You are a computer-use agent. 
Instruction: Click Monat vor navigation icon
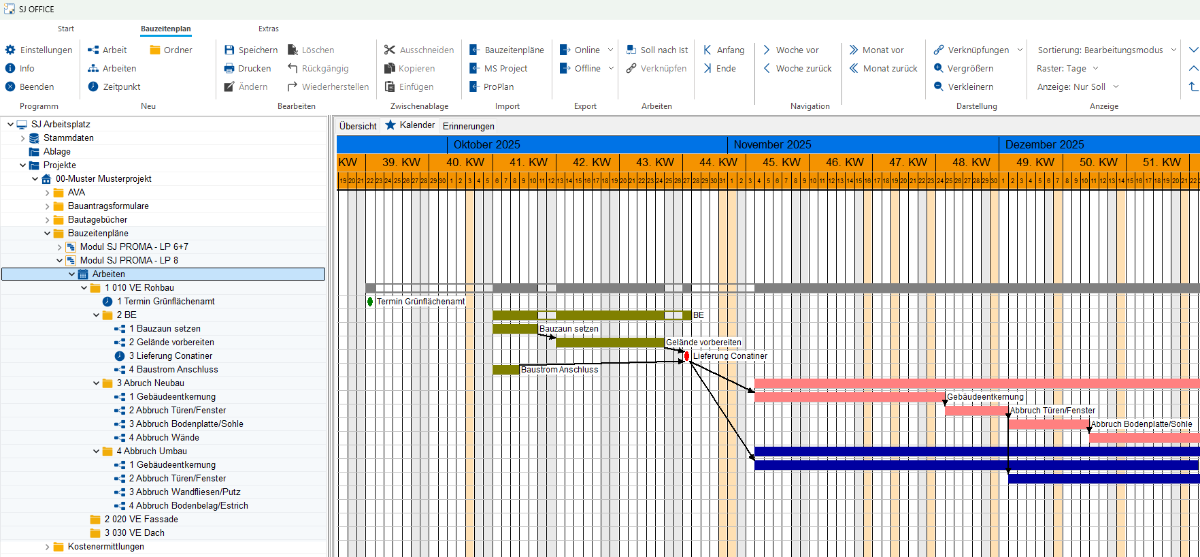854,50
